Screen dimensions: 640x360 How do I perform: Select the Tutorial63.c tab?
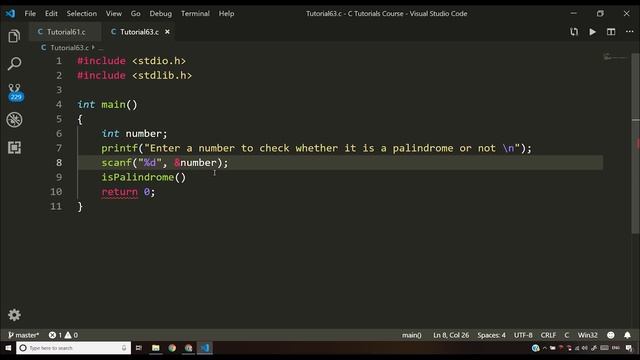pyautogui.click(x=139, y=32)
